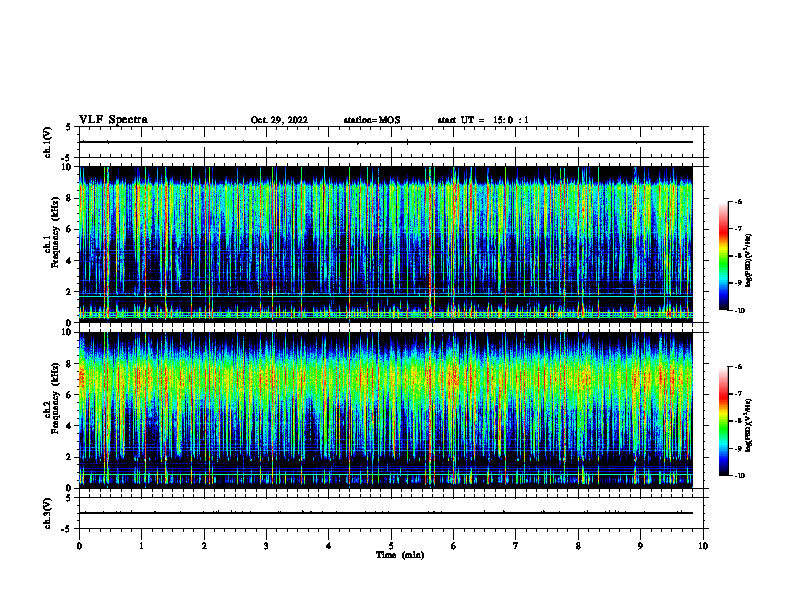Click time axis tick label "2"

204,546
